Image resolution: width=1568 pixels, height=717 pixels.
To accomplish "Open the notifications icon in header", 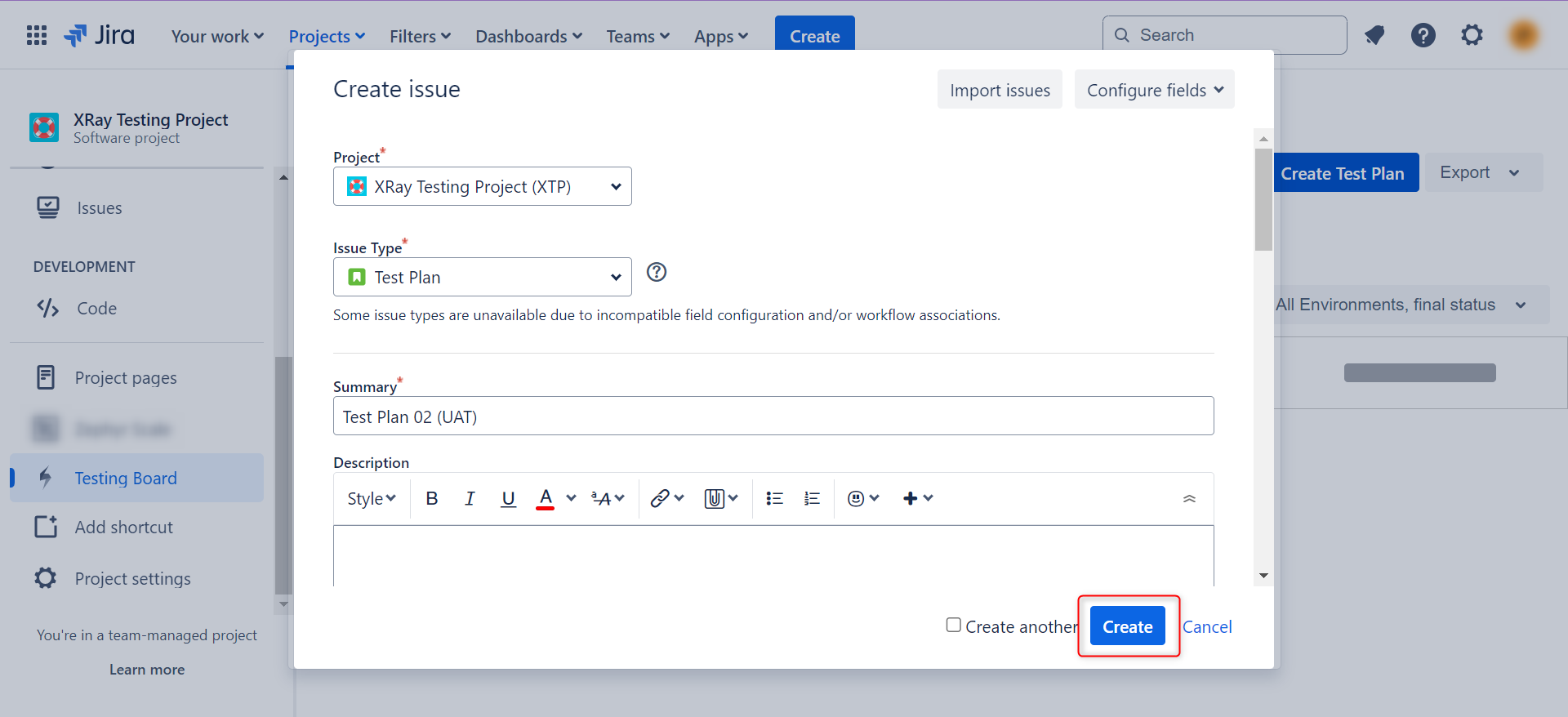I will pyautogui.click(x=1374, y=35).
